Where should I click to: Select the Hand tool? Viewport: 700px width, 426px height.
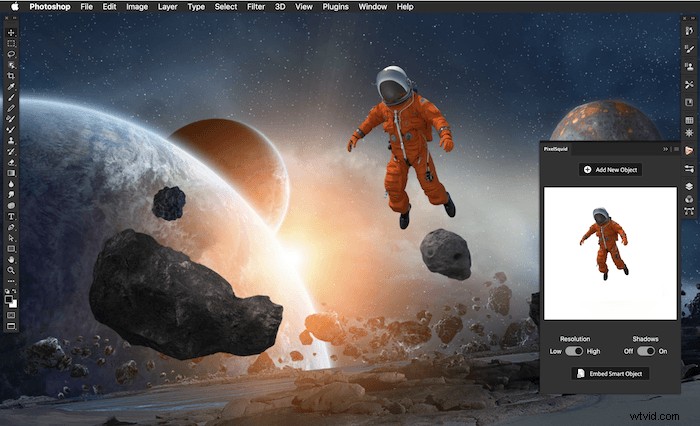(11, 259)
